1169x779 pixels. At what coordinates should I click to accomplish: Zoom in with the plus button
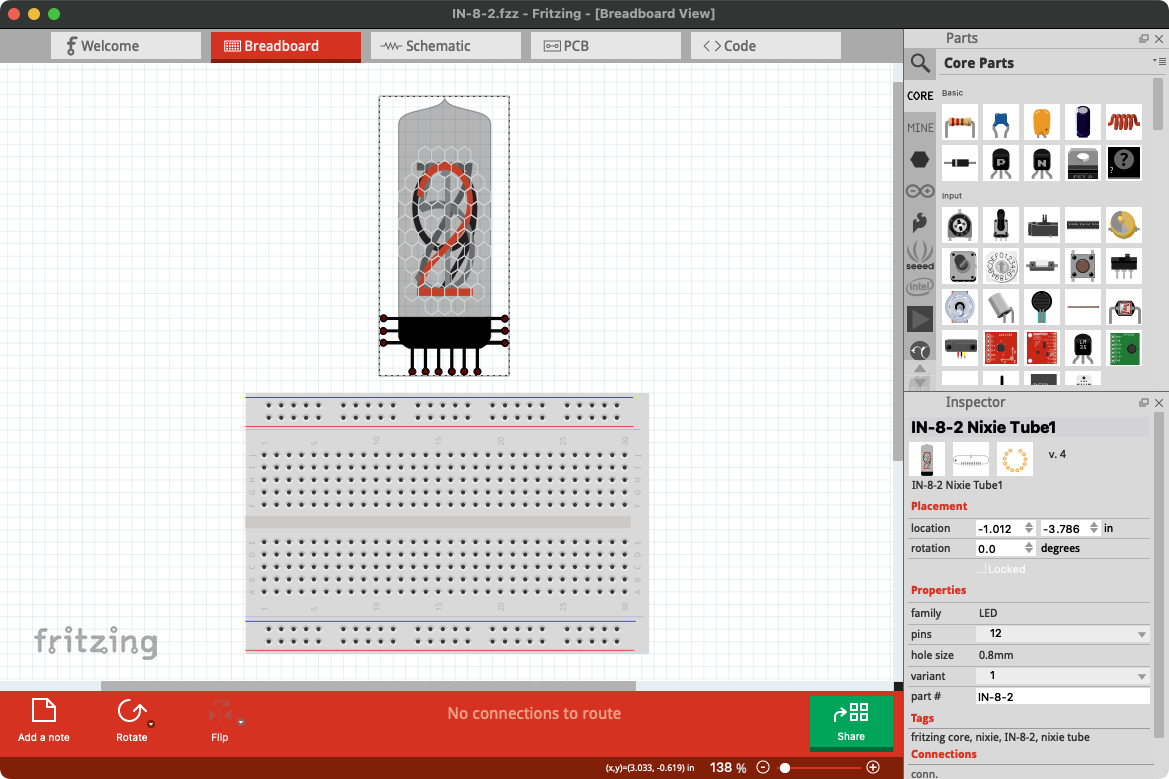coord(873,767)
